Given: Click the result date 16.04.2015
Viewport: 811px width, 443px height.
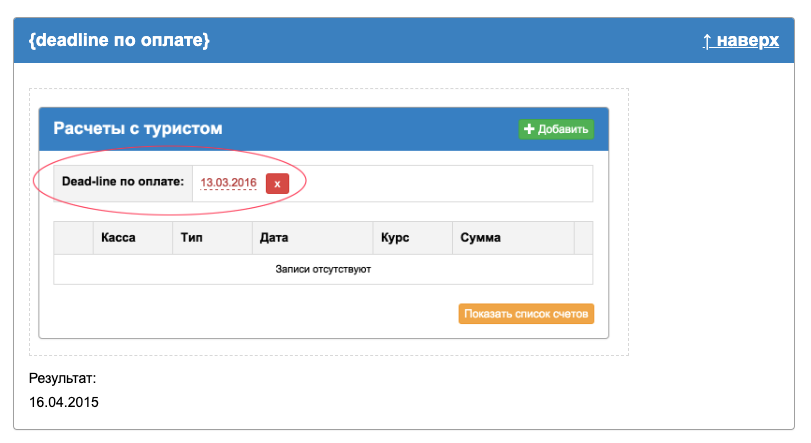Looking at the screenshot, I should tap(64, 402).
